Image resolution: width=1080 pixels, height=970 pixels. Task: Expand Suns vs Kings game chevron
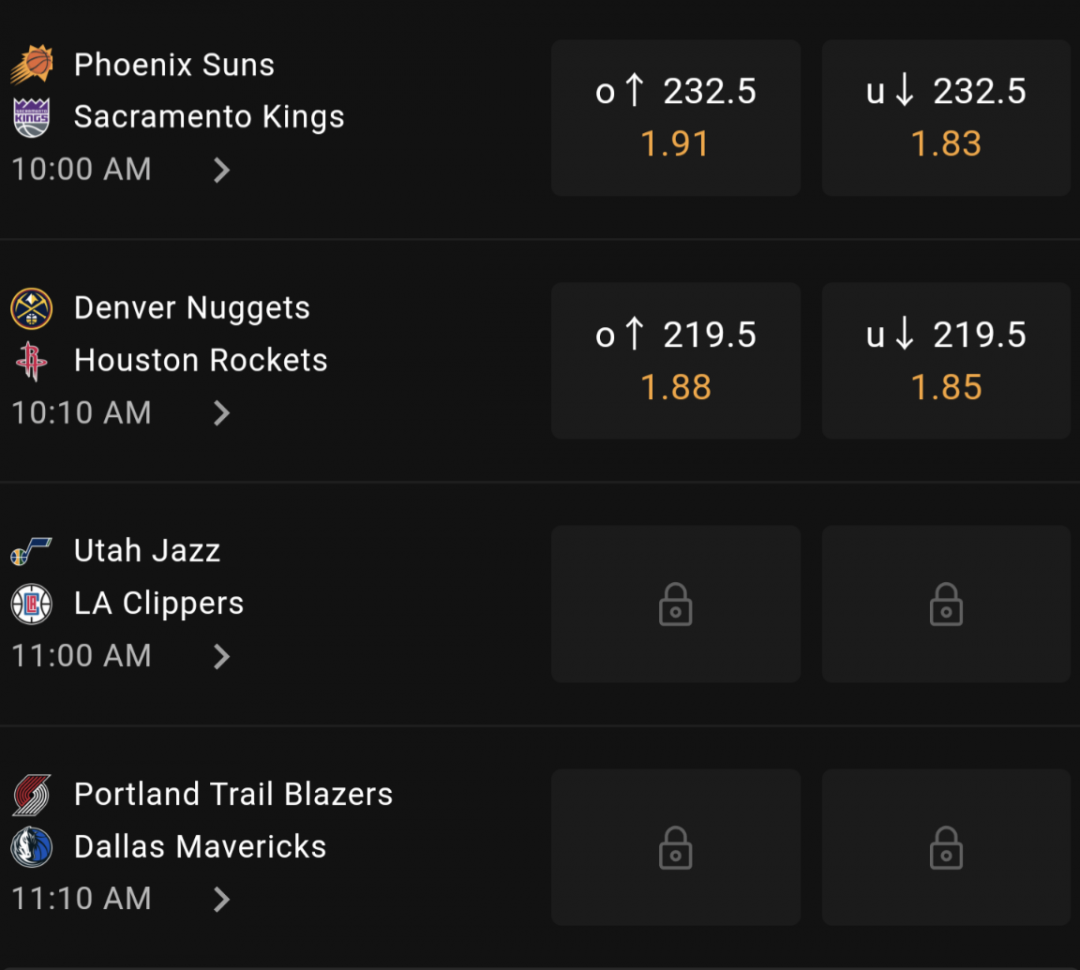[x=221, y=170]
